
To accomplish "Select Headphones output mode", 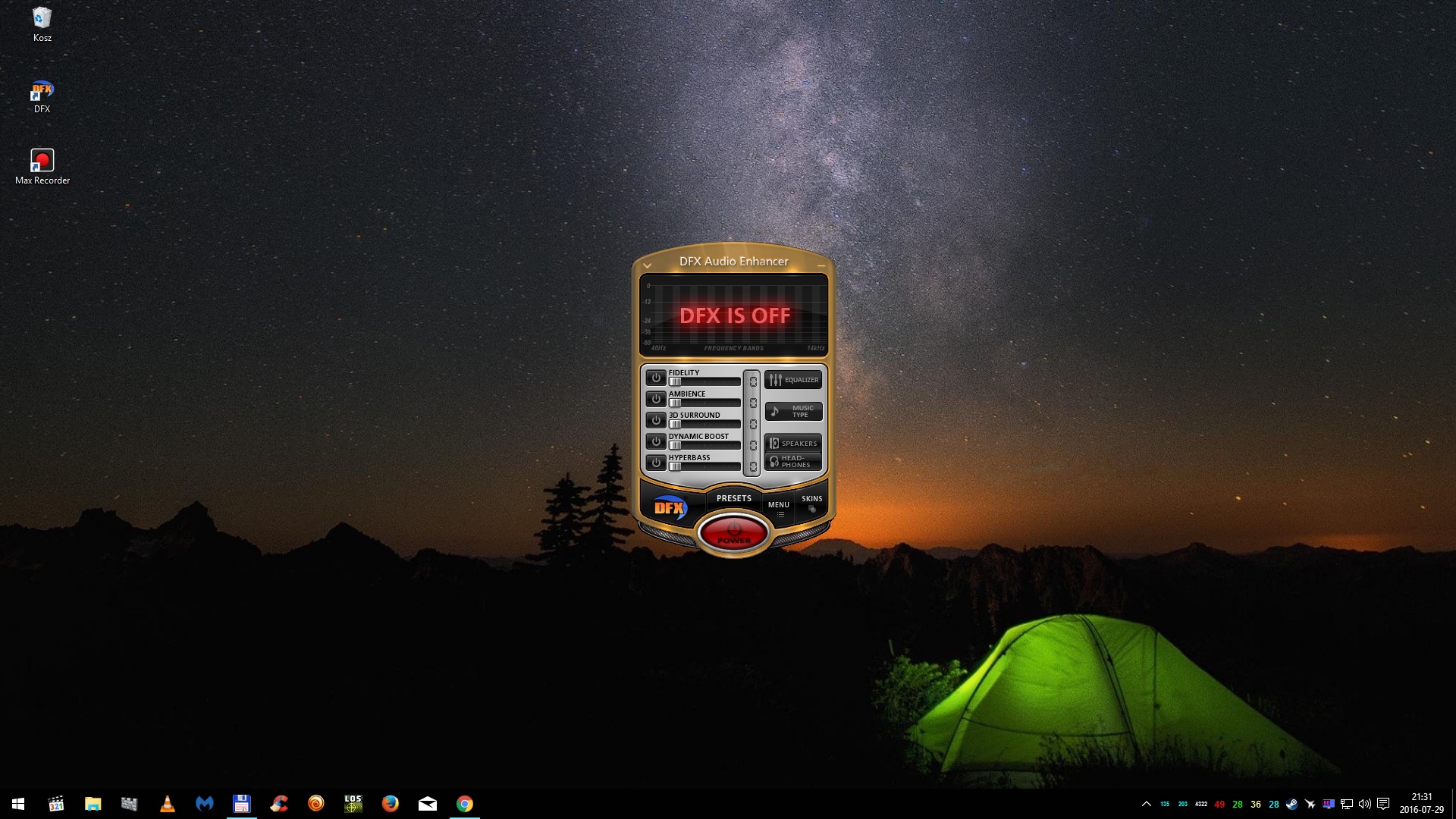I will pos(793,461).
